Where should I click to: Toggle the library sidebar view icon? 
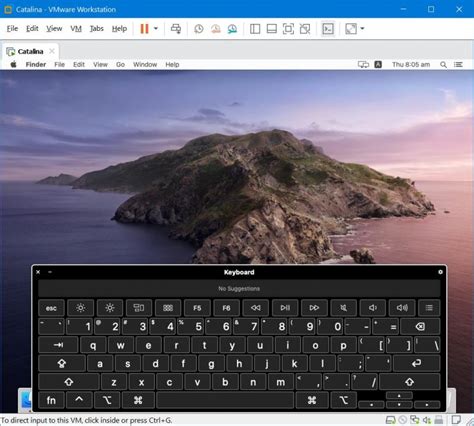(x=255, y=29)
